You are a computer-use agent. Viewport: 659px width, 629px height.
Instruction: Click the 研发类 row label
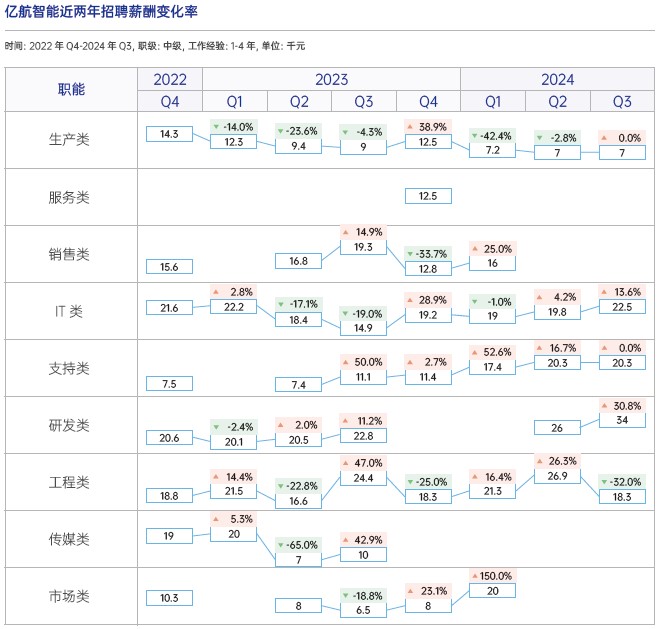click(70, 425)
